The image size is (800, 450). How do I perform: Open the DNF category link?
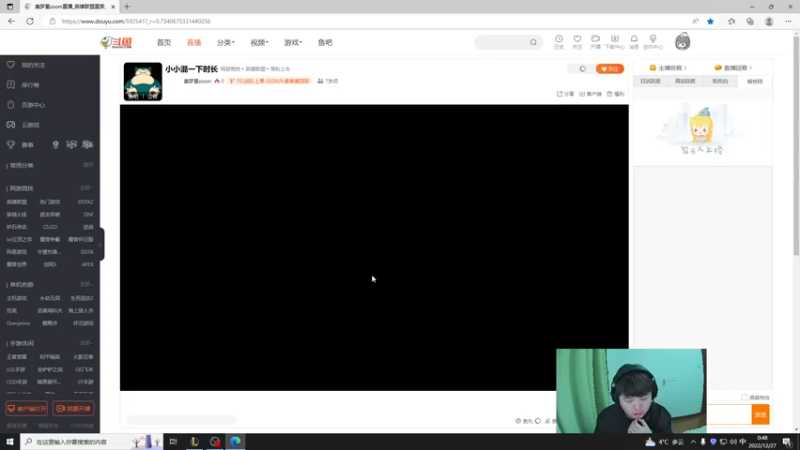88,214
